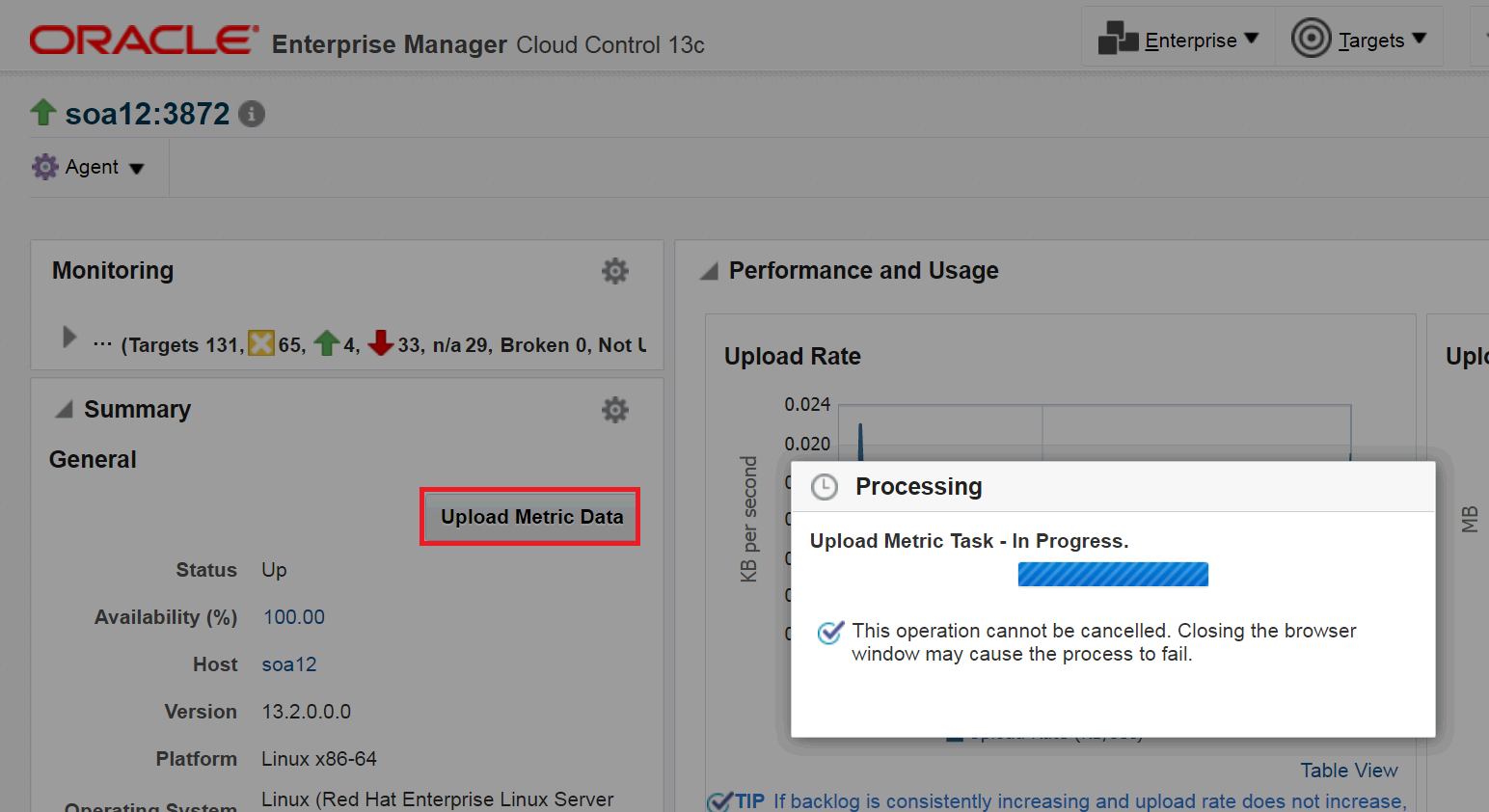
Task: Click the Oracle logo
Action: 143,37
